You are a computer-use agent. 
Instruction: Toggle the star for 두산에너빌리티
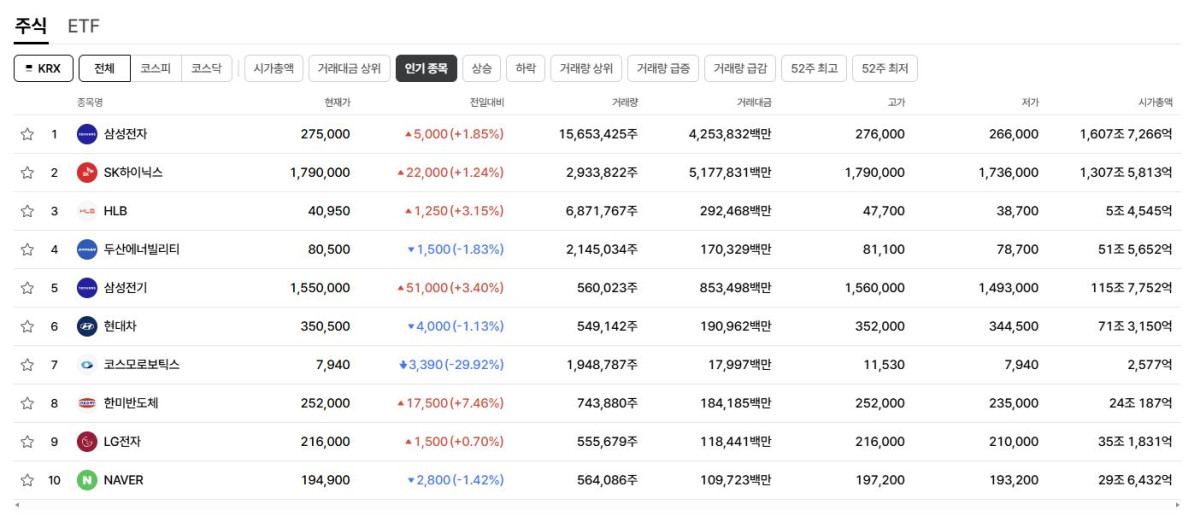pyautogui.click(x=27, y=250)
